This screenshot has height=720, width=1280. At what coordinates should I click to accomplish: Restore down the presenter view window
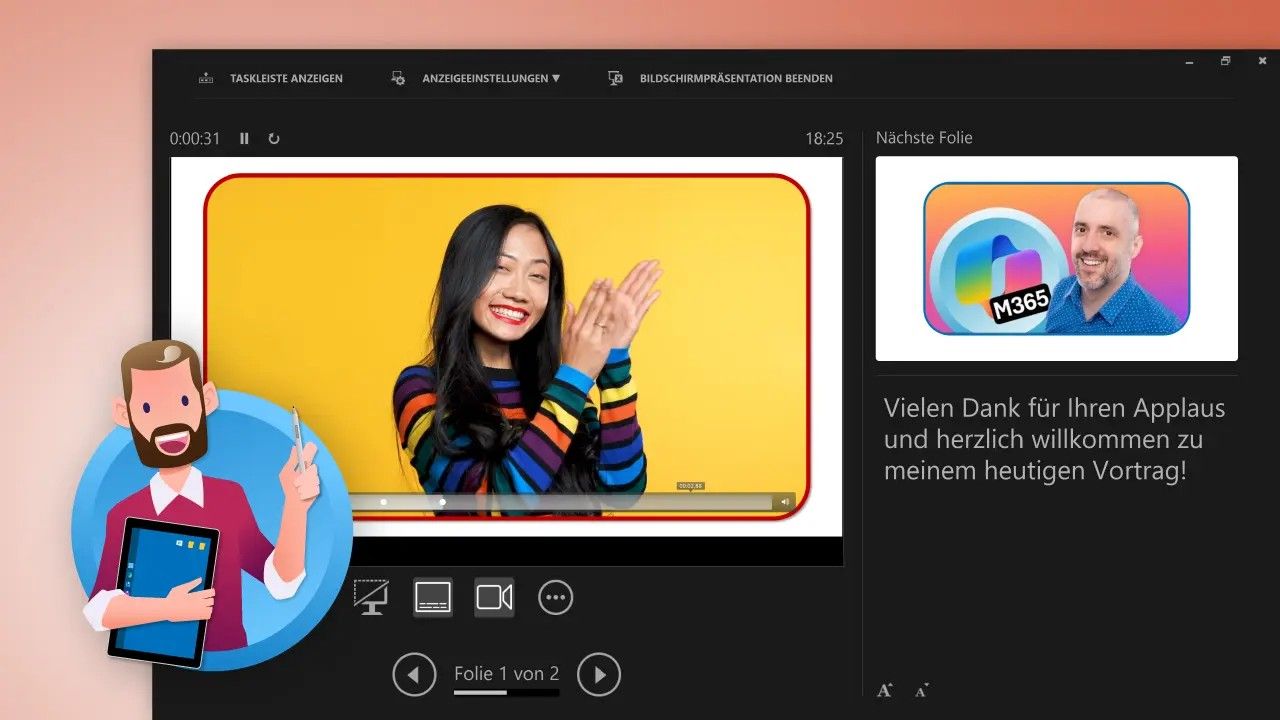click(x=1225, y=61)
